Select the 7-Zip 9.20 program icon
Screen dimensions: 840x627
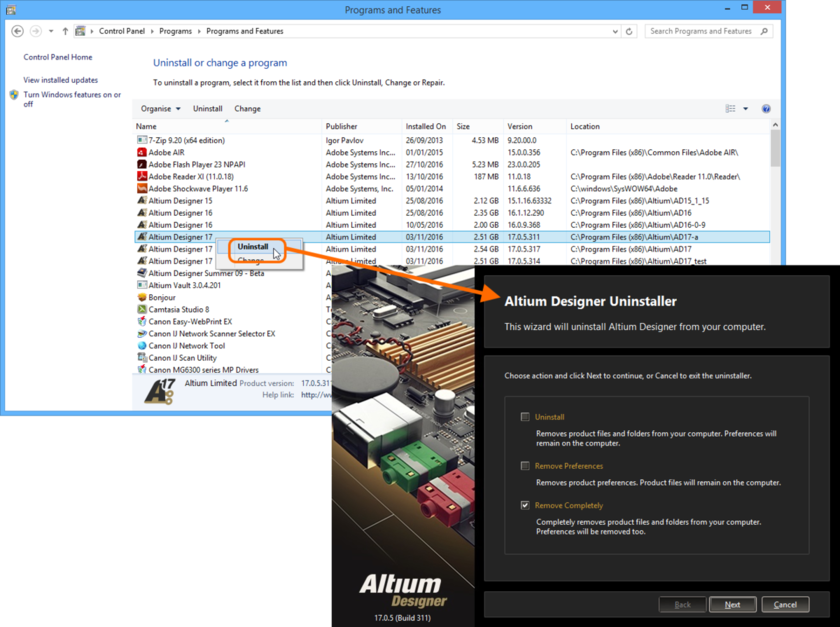[144, 140]
